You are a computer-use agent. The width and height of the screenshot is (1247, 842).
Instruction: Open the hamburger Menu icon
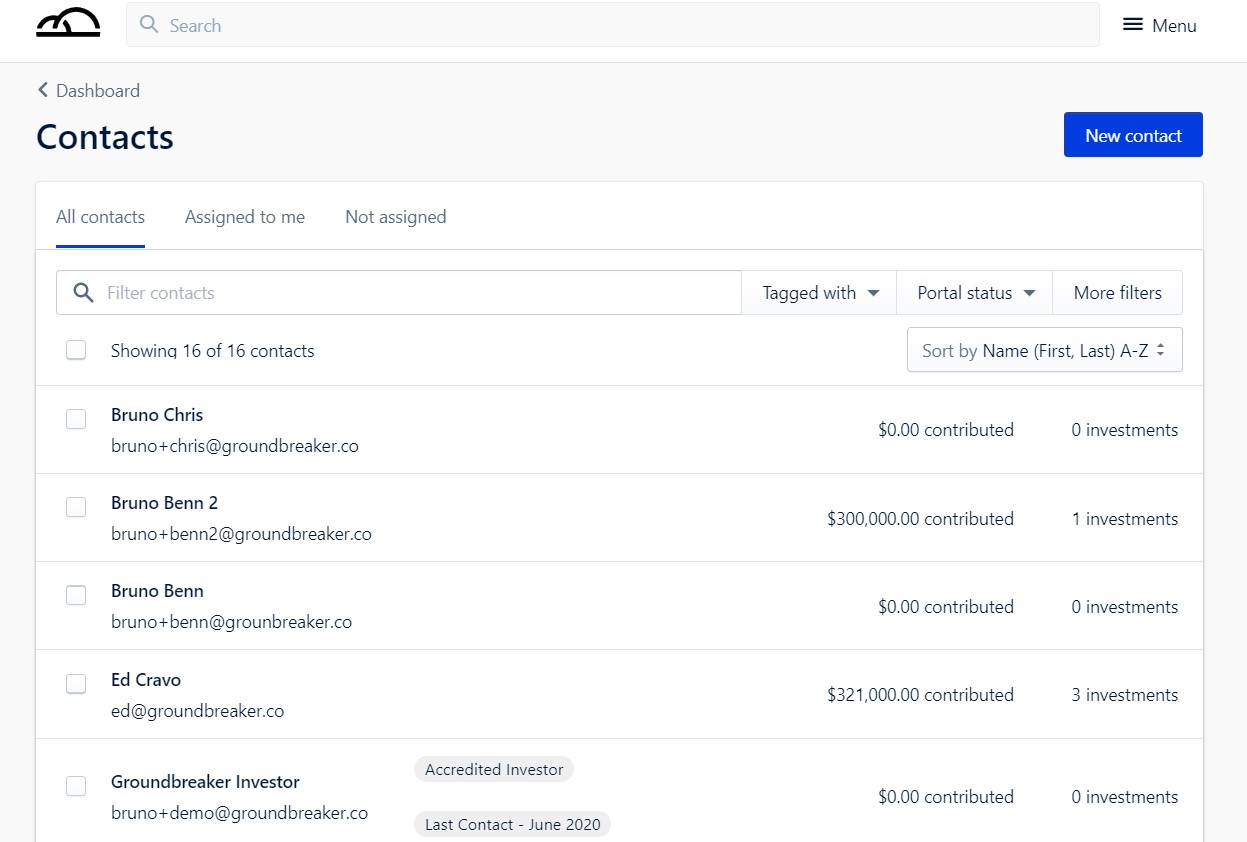click(1131, 24)
